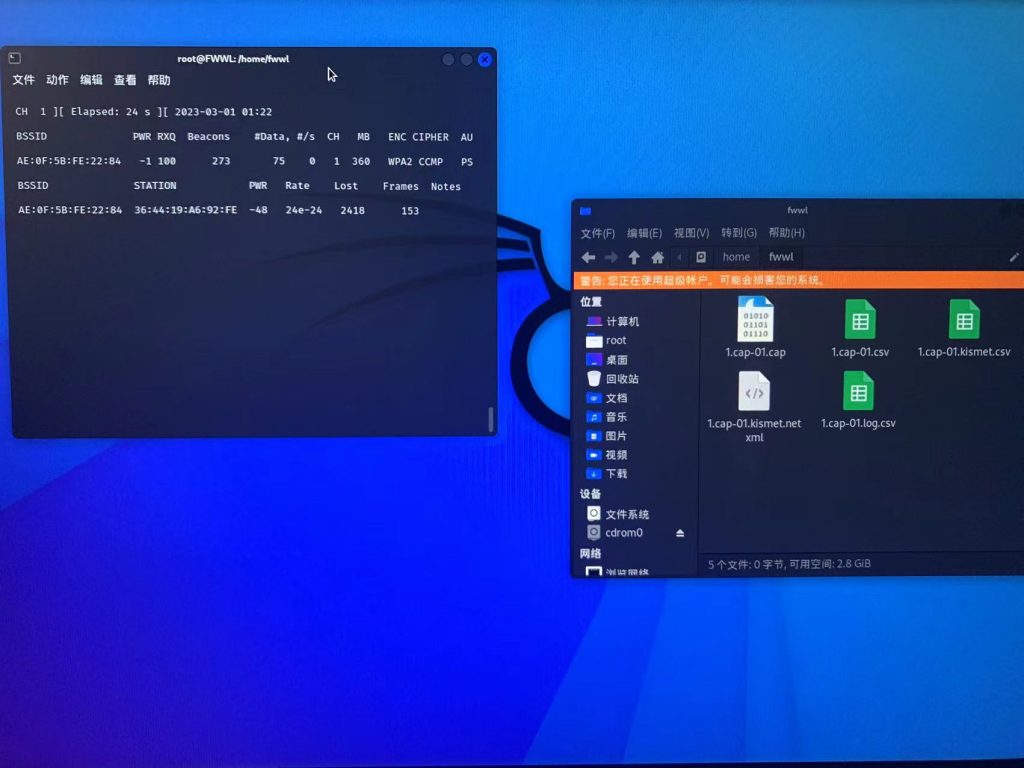
Task: Click the terminal window icon in the title bar
Action: [x=15, y=58]
